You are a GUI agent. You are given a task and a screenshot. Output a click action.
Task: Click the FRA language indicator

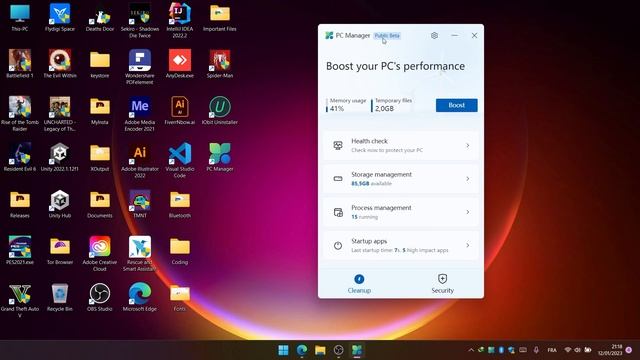[x=552, y=350]
